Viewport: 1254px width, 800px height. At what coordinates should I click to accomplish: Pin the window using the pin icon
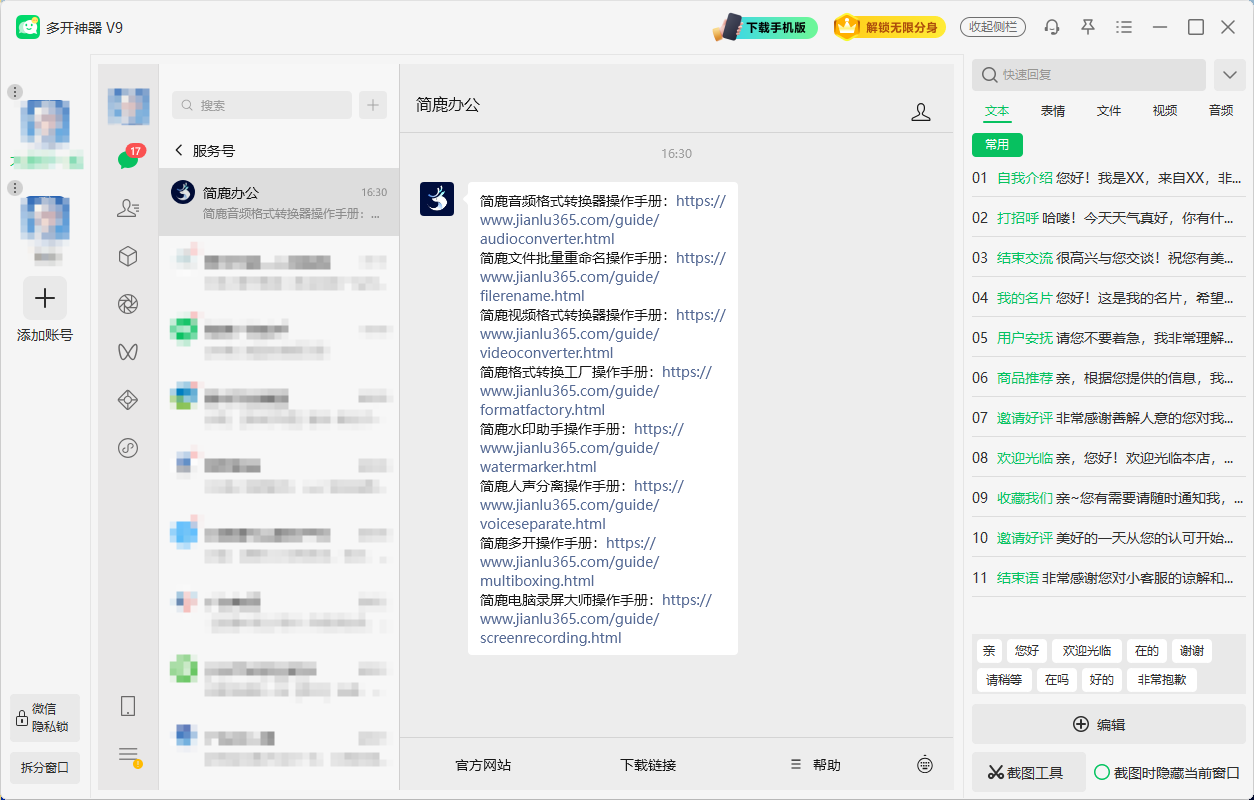1087,27
